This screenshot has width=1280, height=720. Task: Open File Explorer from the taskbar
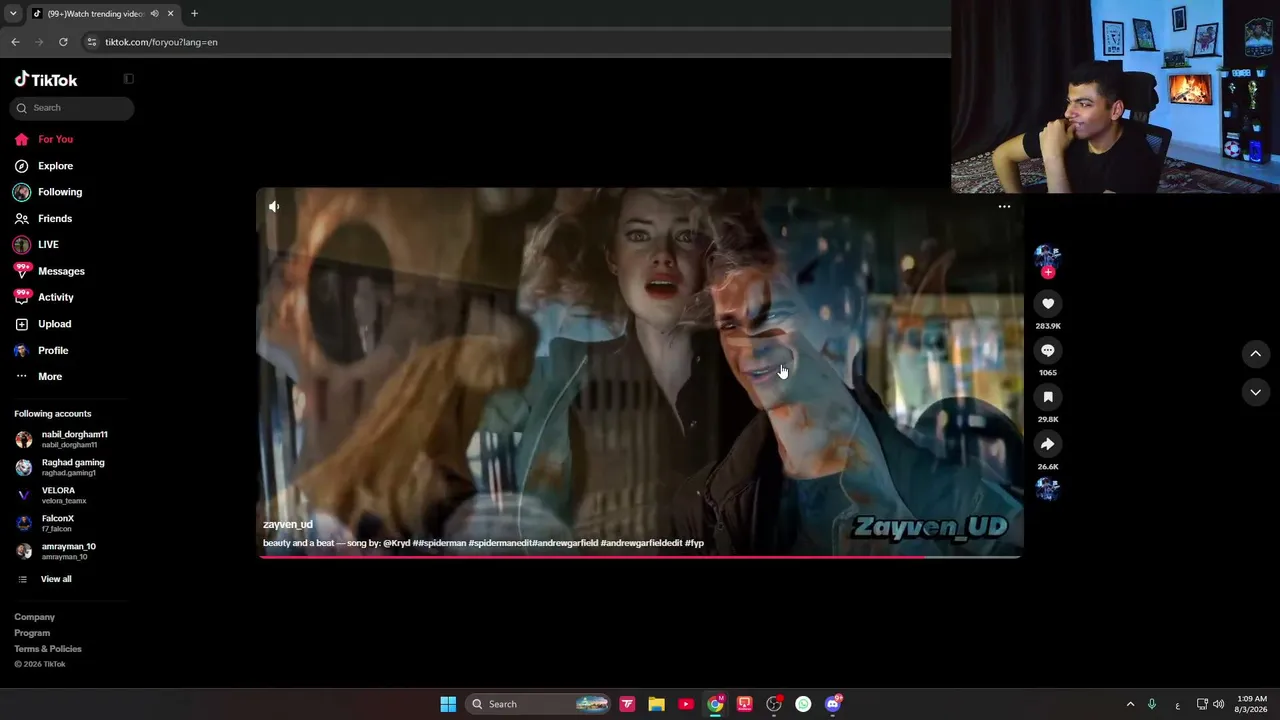pos(656,704)
